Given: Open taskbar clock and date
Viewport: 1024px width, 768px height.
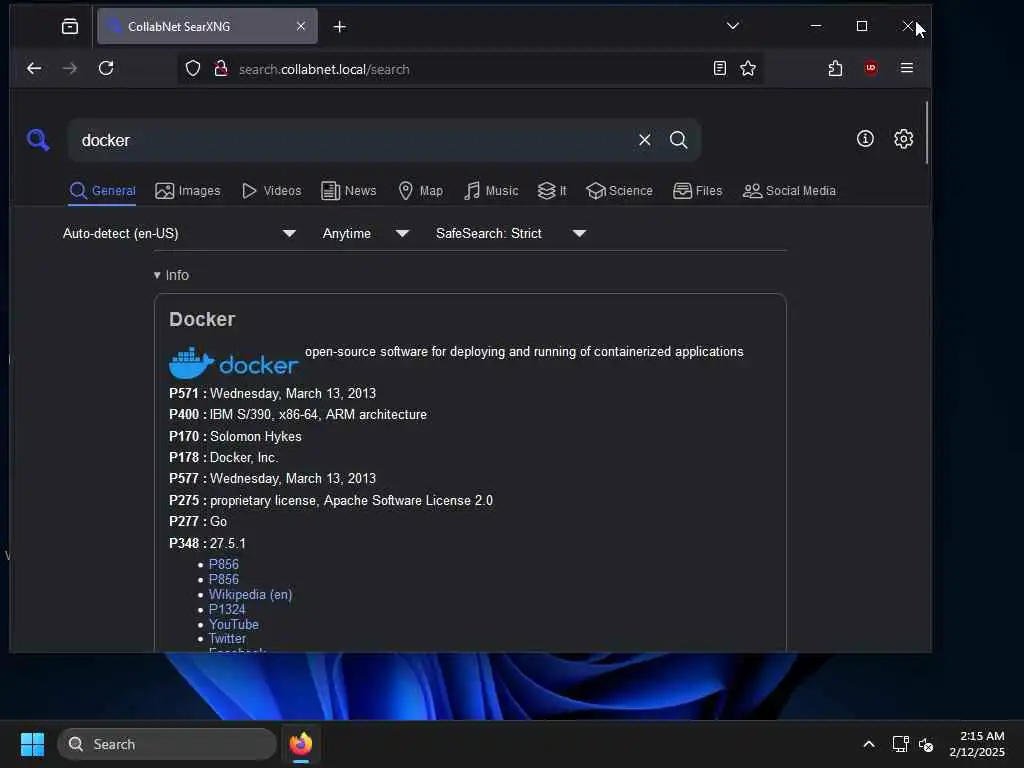Looking at the screenshot, I should (977, 744).
